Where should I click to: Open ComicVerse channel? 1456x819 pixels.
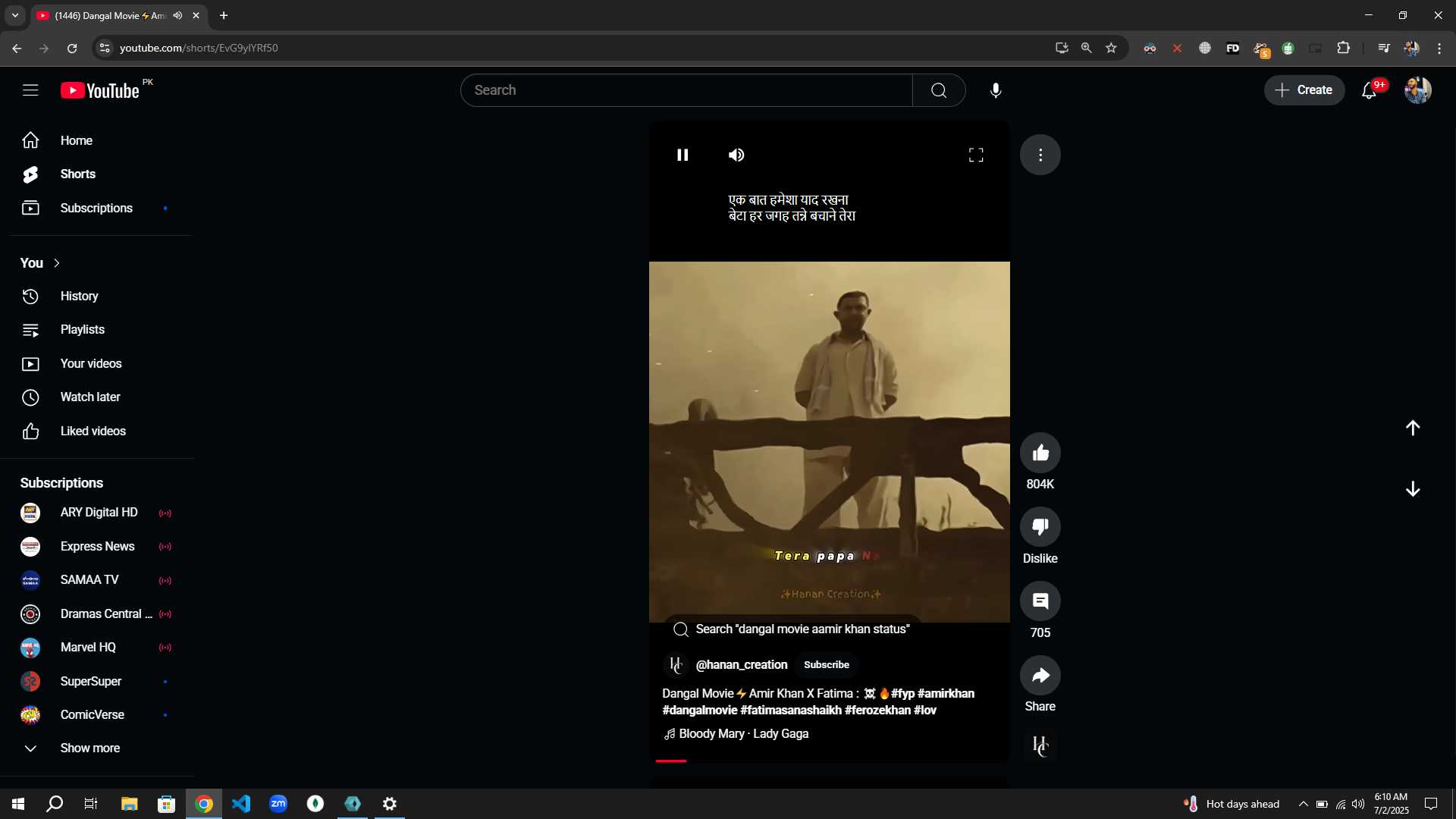point(97,715)
